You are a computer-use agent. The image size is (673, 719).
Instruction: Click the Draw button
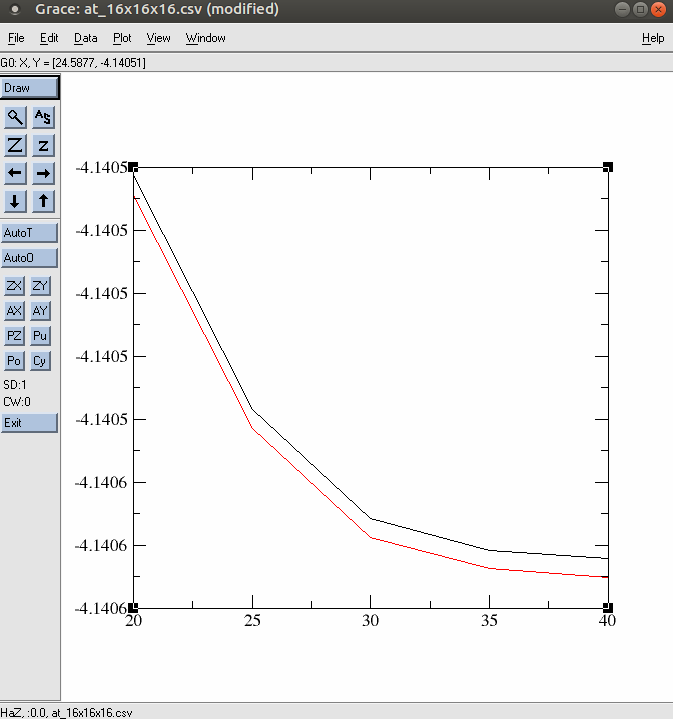point(30,88)
